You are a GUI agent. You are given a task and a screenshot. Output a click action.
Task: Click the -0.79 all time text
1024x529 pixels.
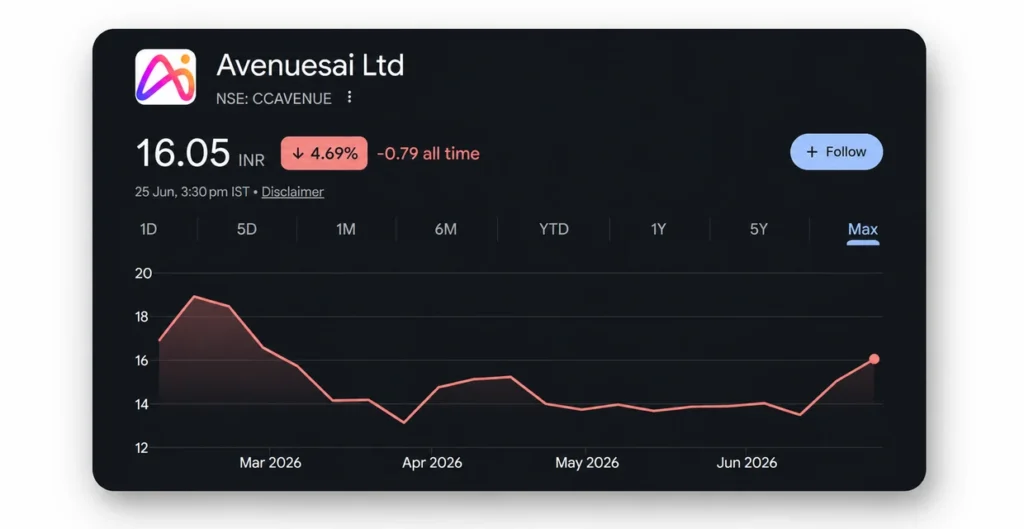[x=428, y=153]
